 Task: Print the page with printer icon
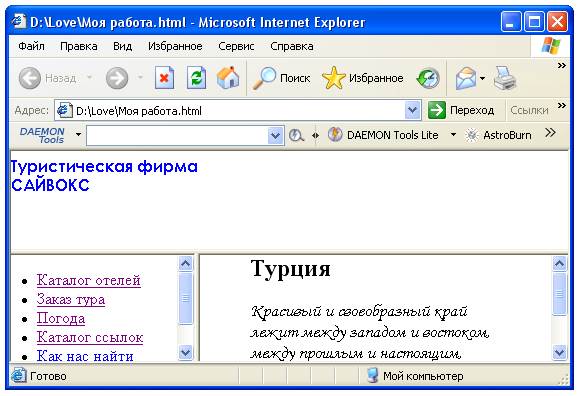[x=505, y=78]
